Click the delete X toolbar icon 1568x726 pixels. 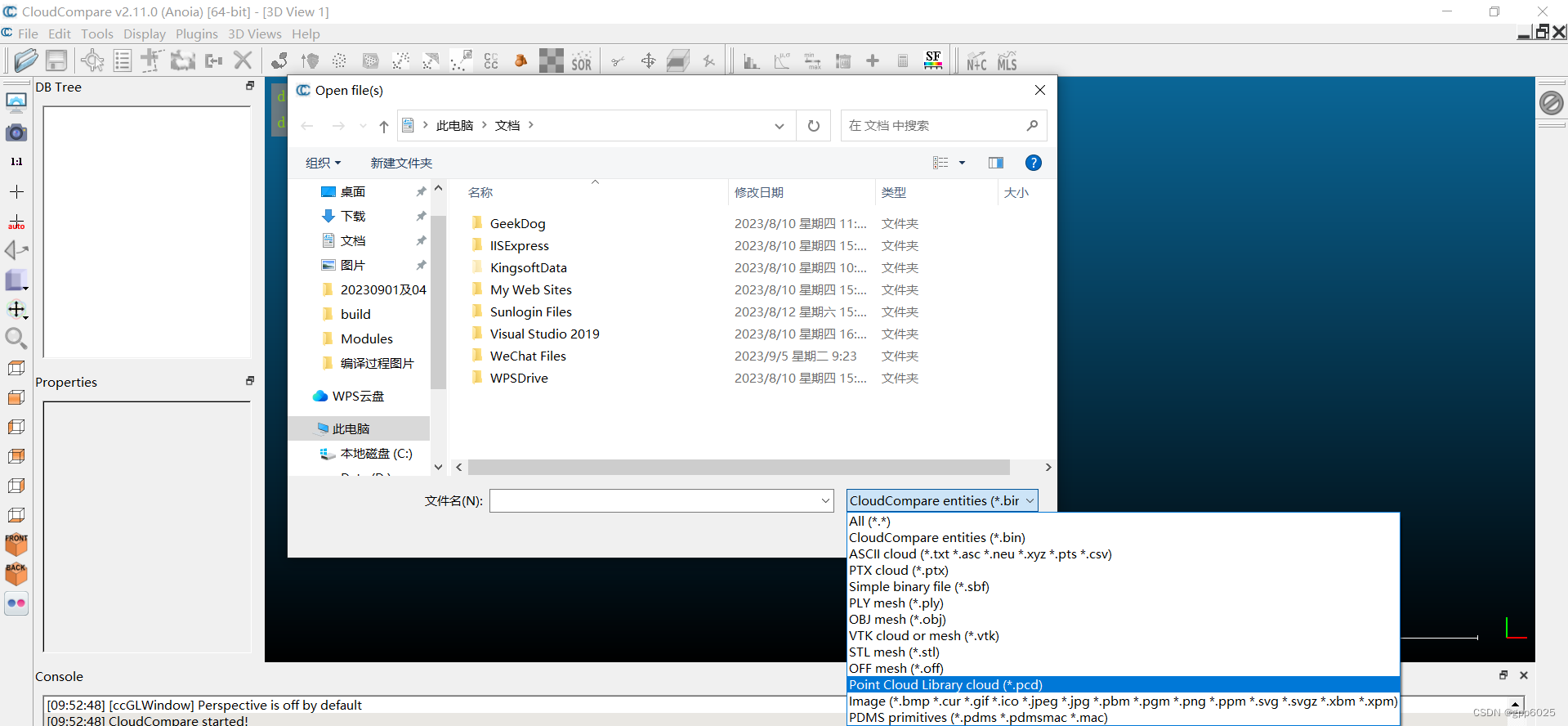[x=243, y=60]
